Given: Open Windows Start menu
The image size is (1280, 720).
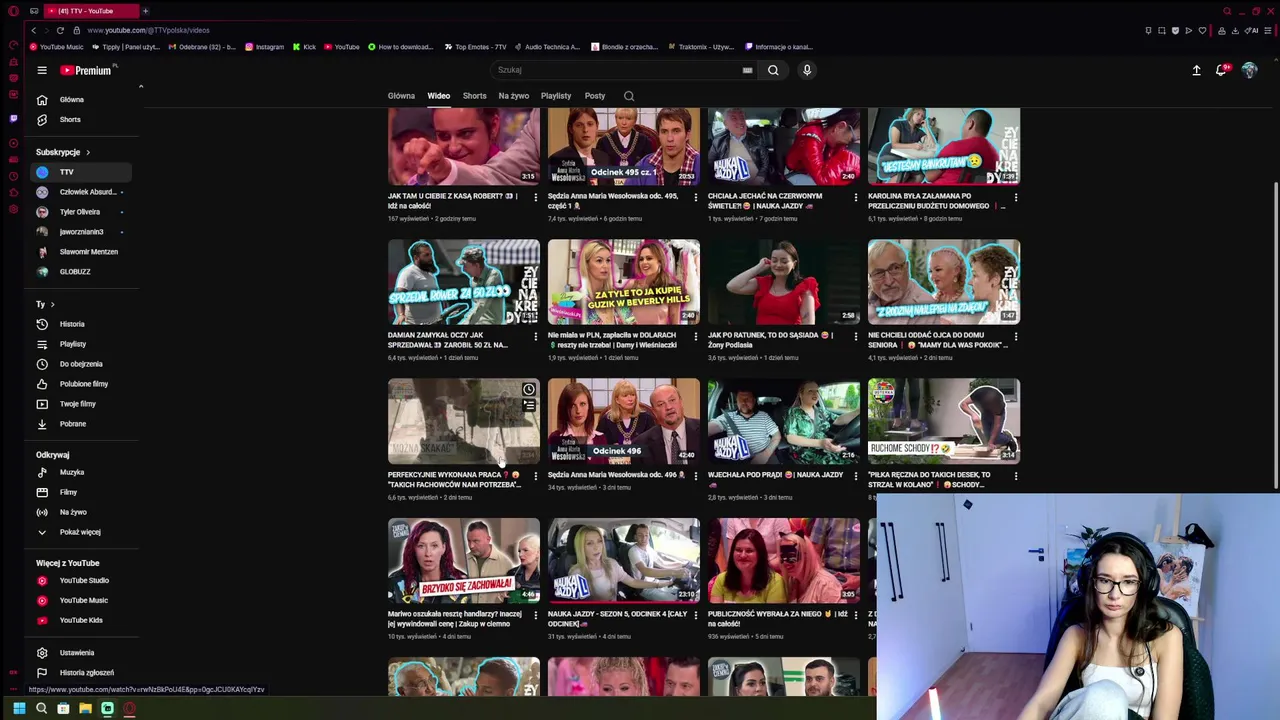Looking at the screenshot, I should tap(19, 708).
